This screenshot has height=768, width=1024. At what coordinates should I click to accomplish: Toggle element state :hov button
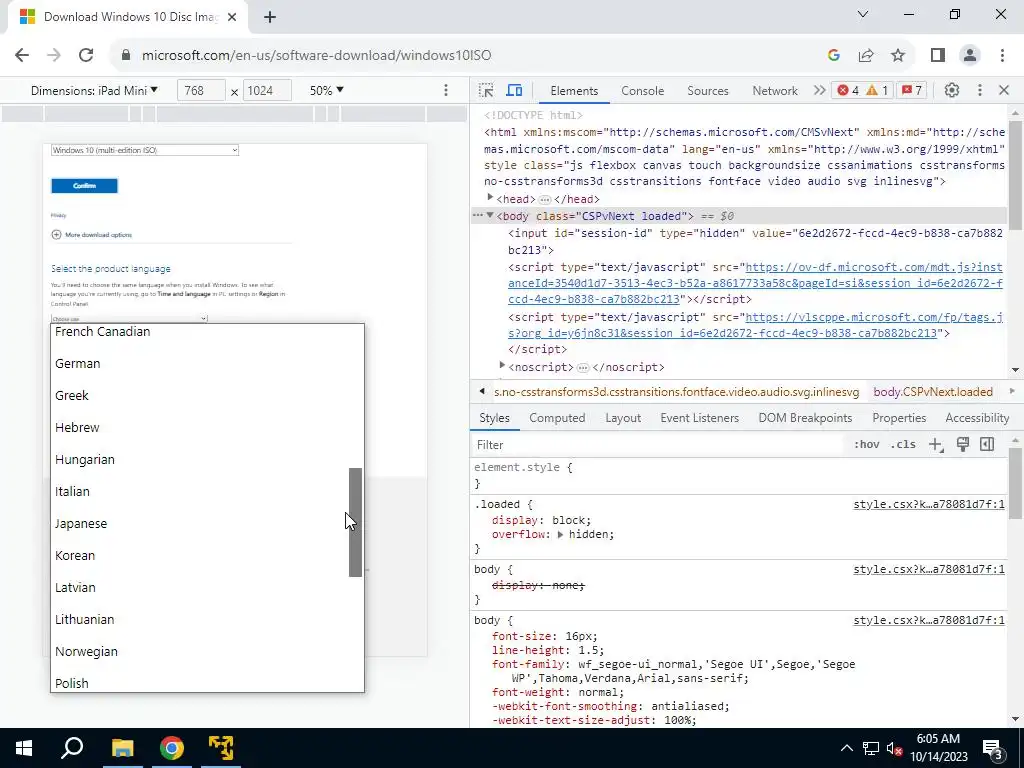[x=866, y=445]
